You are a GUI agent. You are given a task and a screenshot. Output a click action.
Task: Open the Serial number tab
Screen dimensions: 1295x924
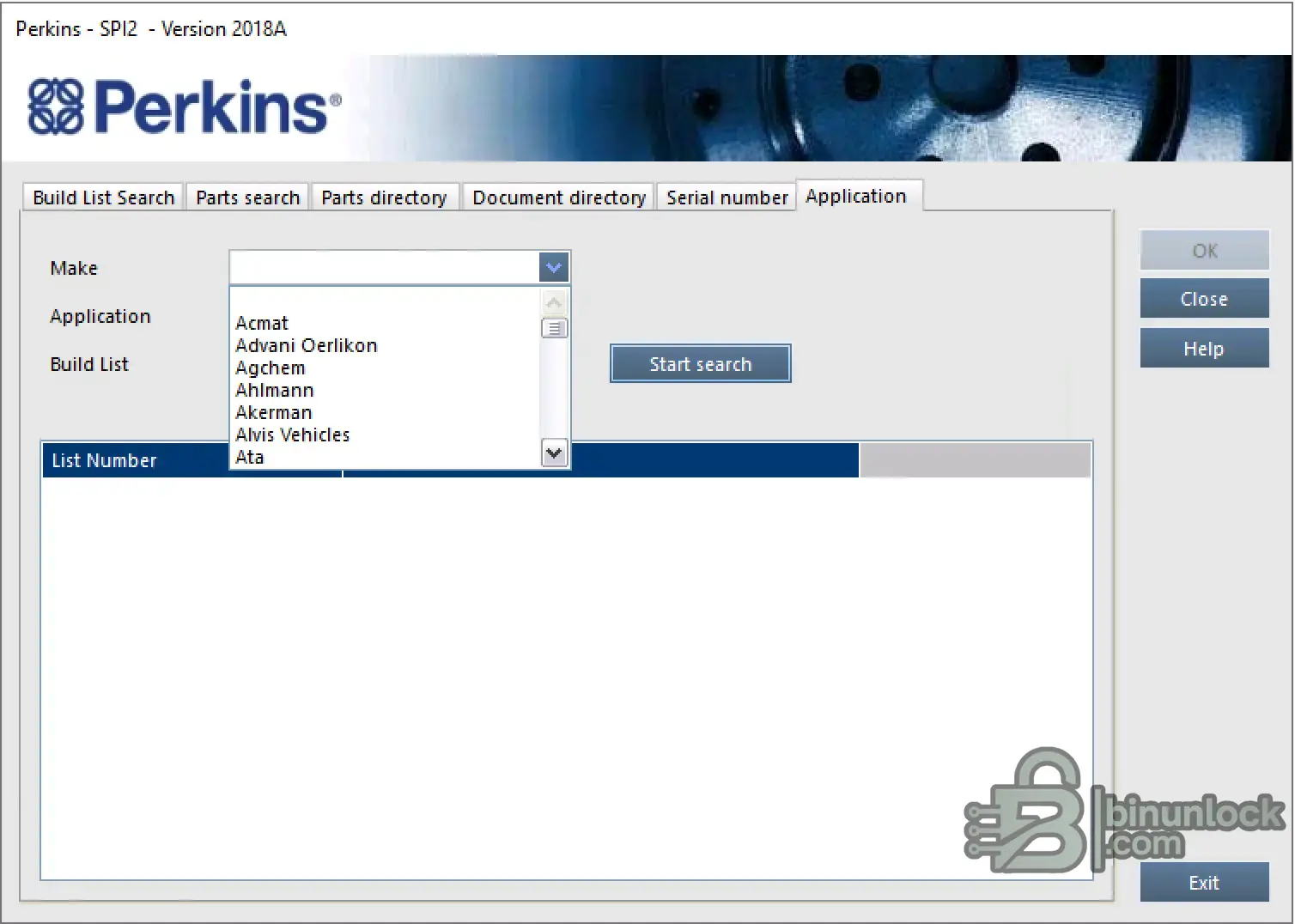pyautogui.click(x=727, y=198)
